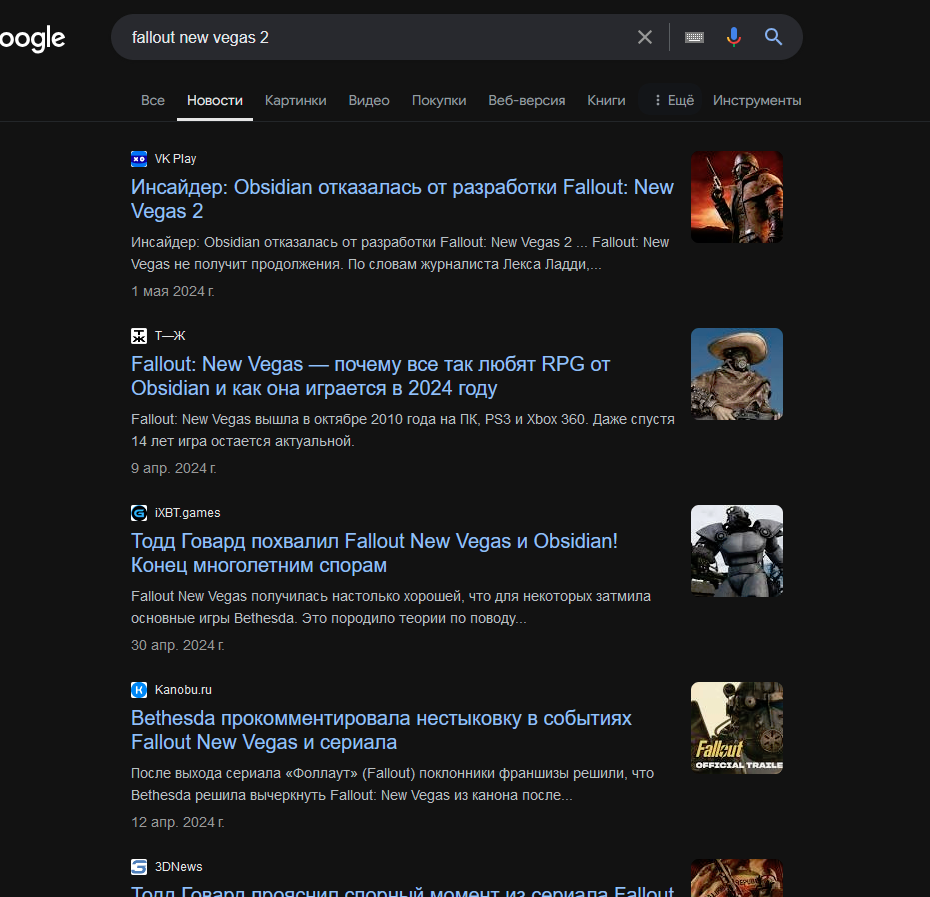This screenshot has width=930, height=897.
Task: Expand the Ещё more options menu
Action: (x=674, y=100)
